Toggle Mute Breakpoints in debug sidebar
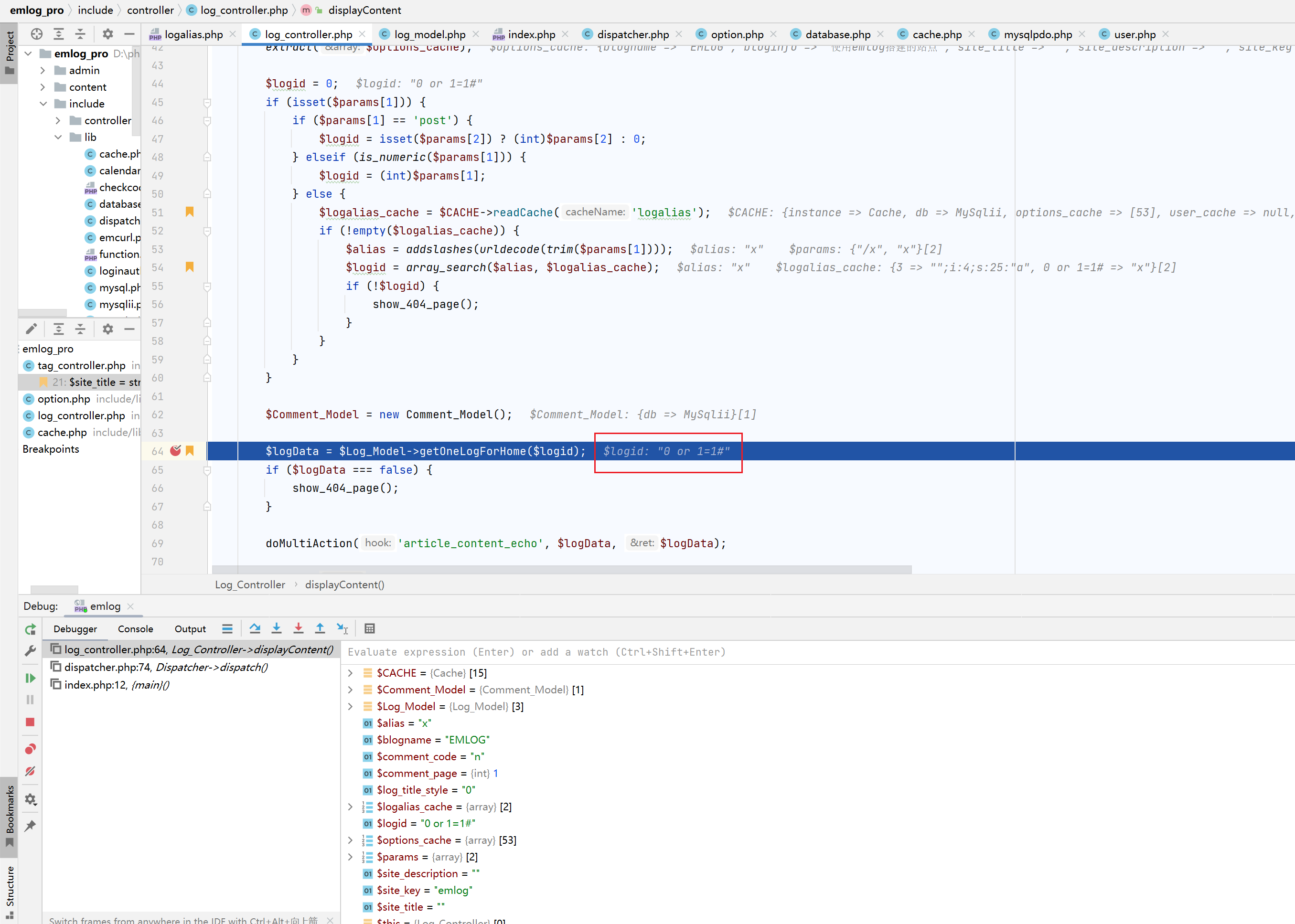1295x924 pixels. point(30,771)
